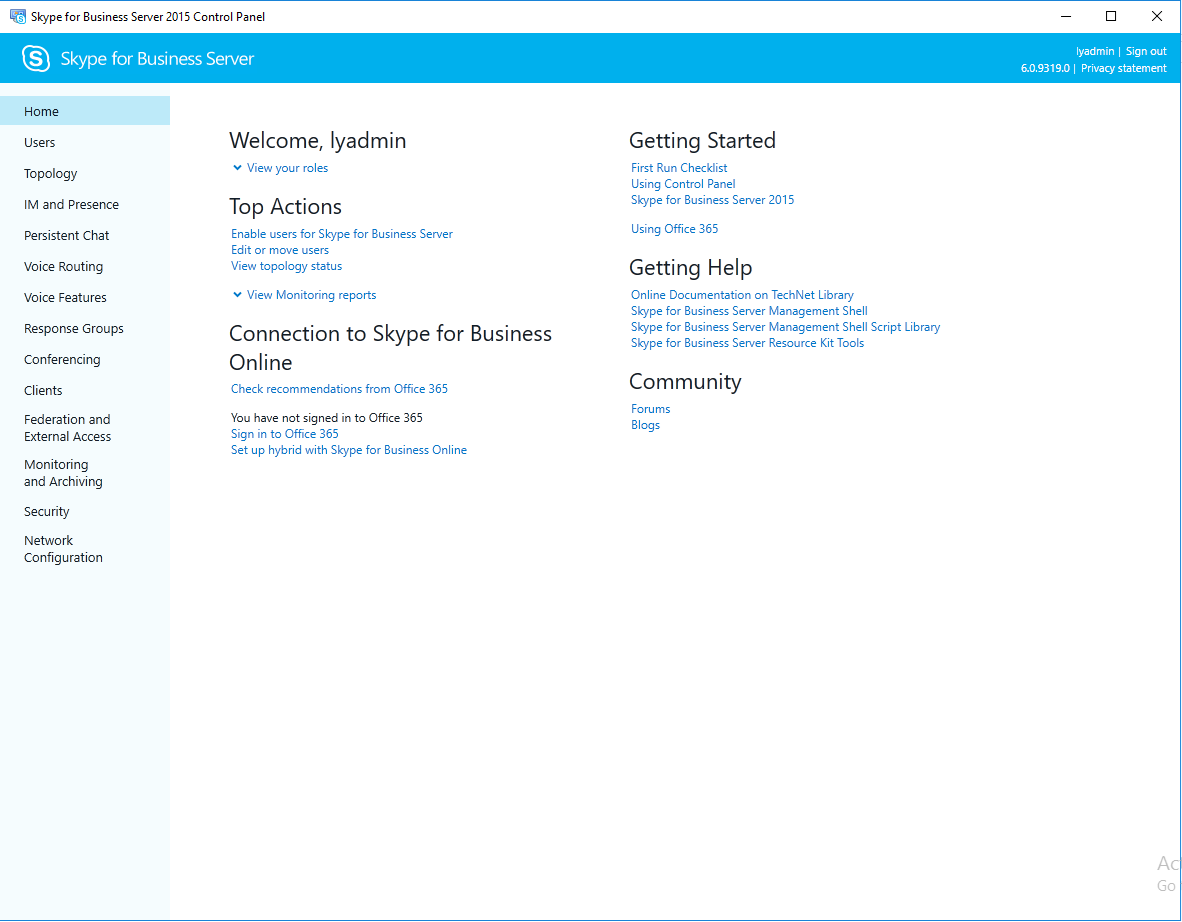Click the Skype logo icon in header
Image resolution: width=1182 pixels, height=922 pixels.
tap(35, 58)
